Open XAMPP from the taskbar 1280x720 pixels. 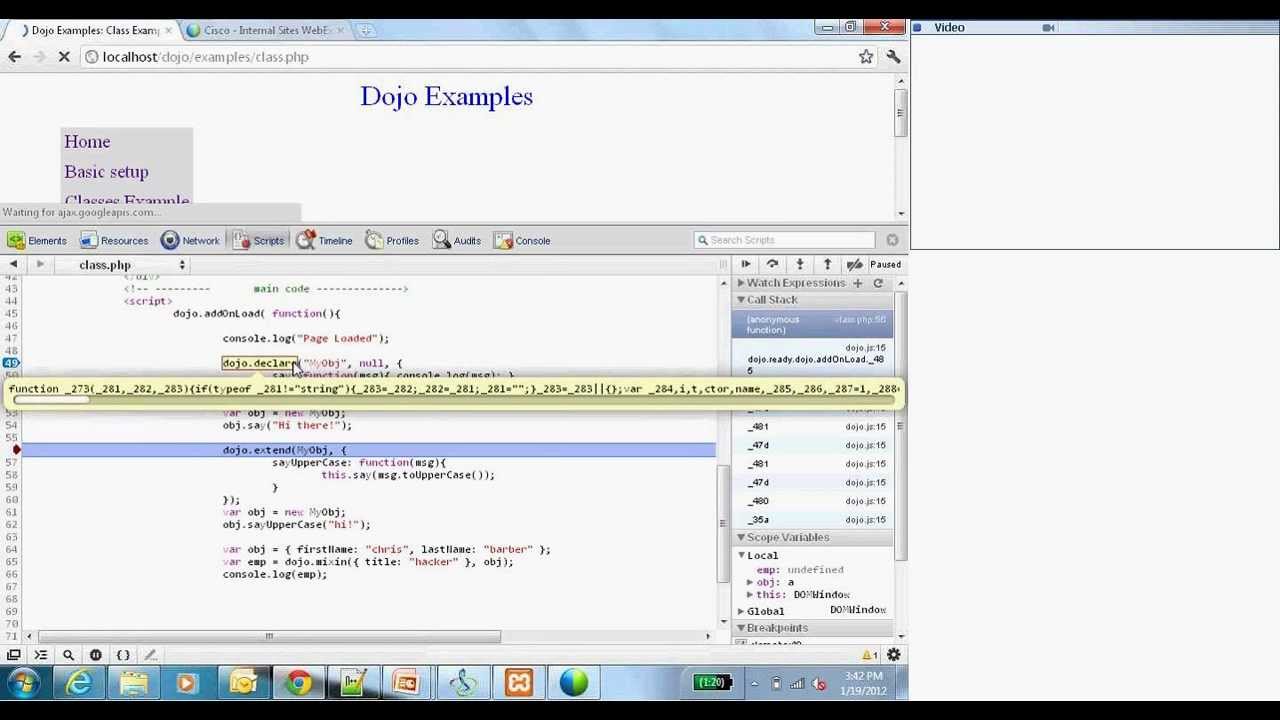pos(518,684)
